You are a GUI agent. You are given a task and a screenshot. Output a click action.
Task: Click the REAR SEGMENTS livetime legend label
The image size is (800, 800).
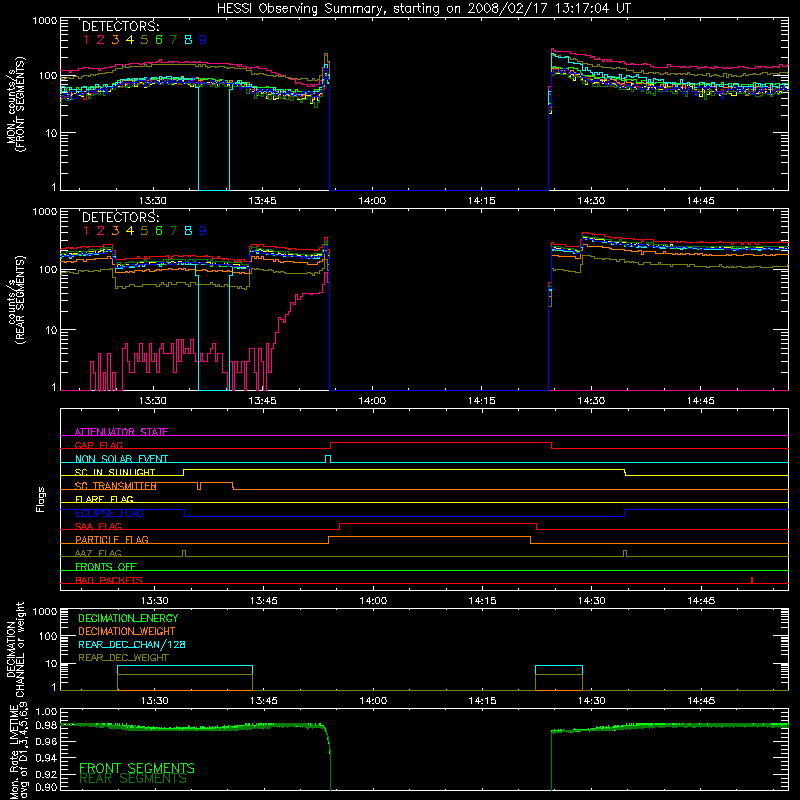tap(133, 779)
